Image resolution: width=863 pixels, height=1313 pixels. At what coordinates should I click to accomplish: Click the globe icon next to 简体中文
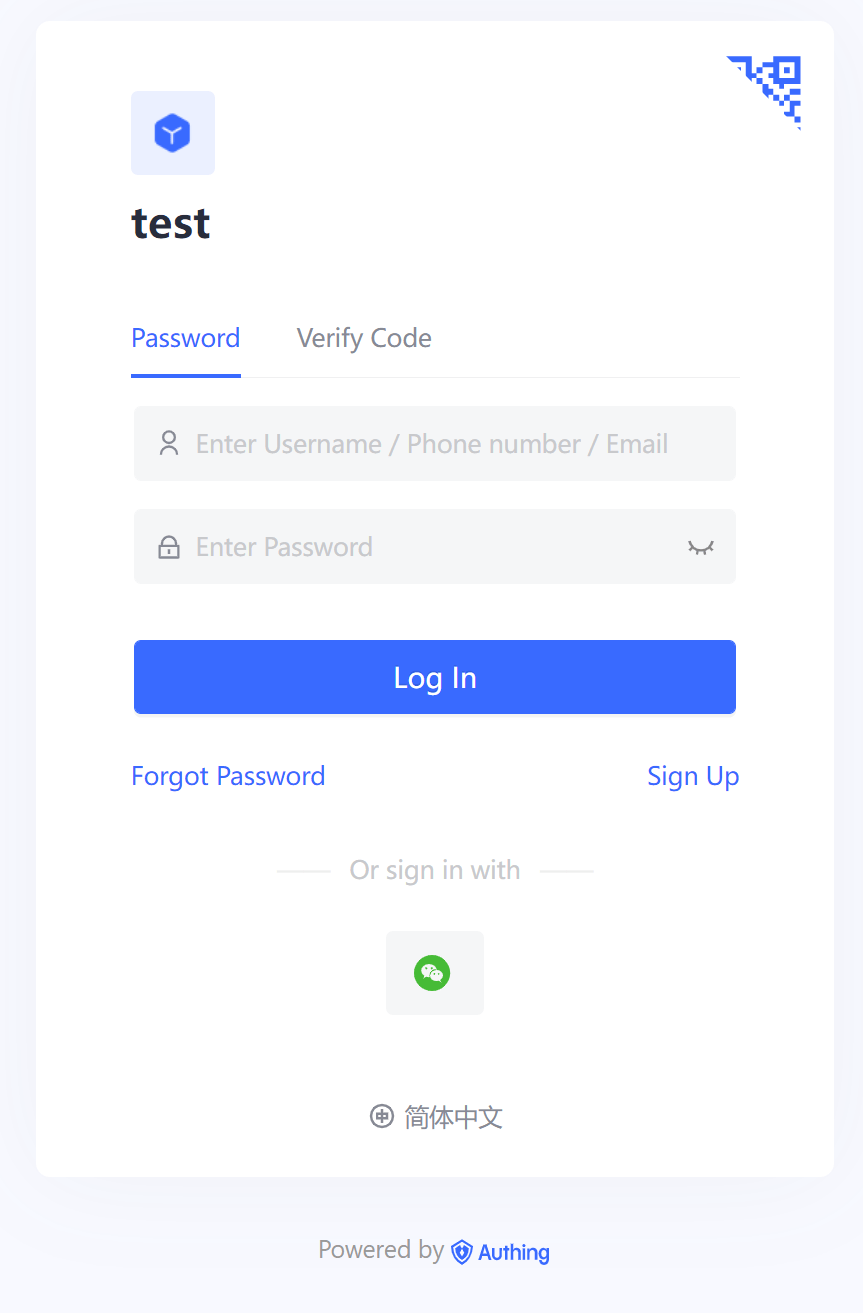(381, 1116)
